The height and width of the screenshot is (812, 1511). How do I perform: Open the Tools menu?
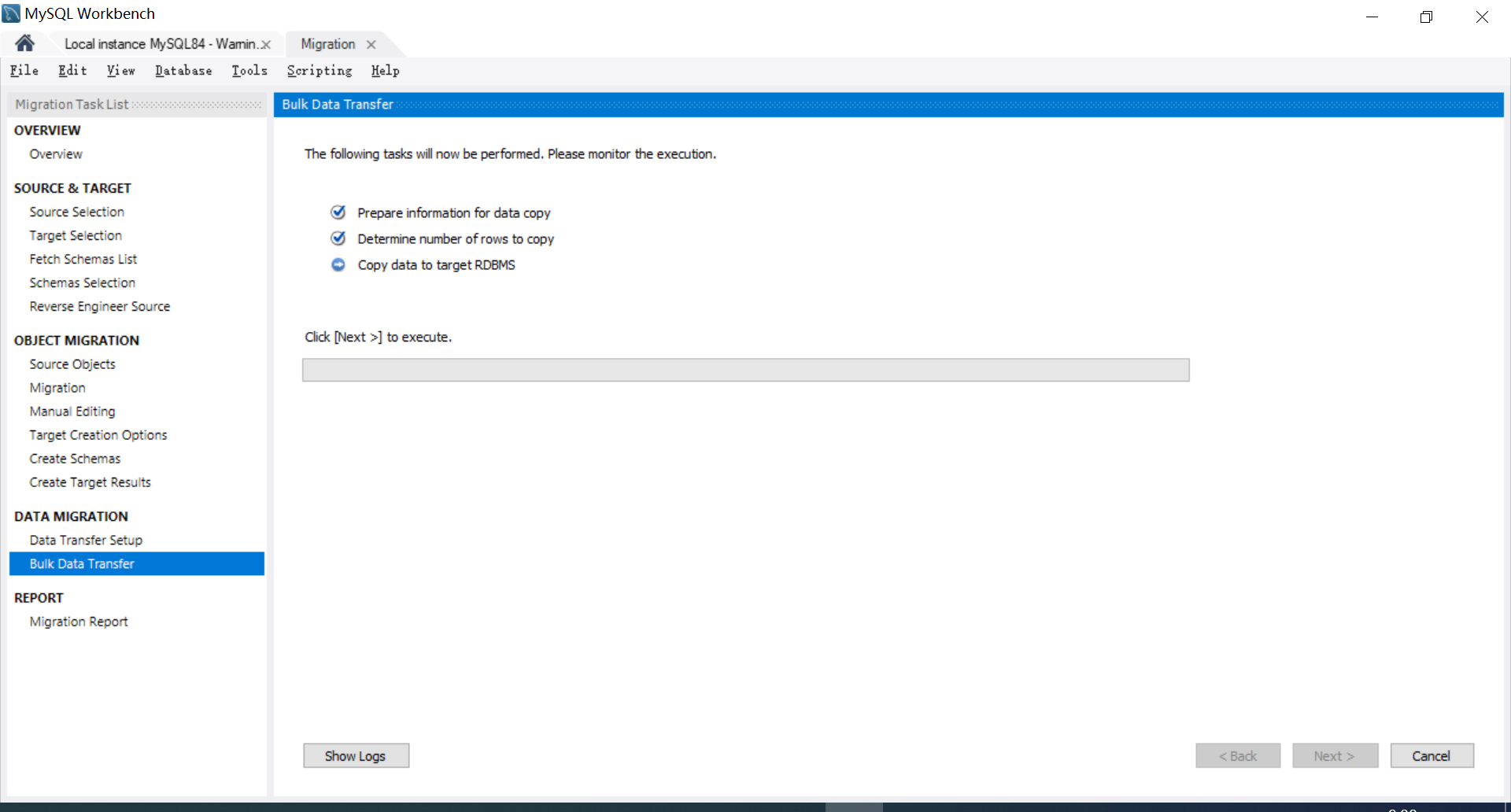(249, 71)
